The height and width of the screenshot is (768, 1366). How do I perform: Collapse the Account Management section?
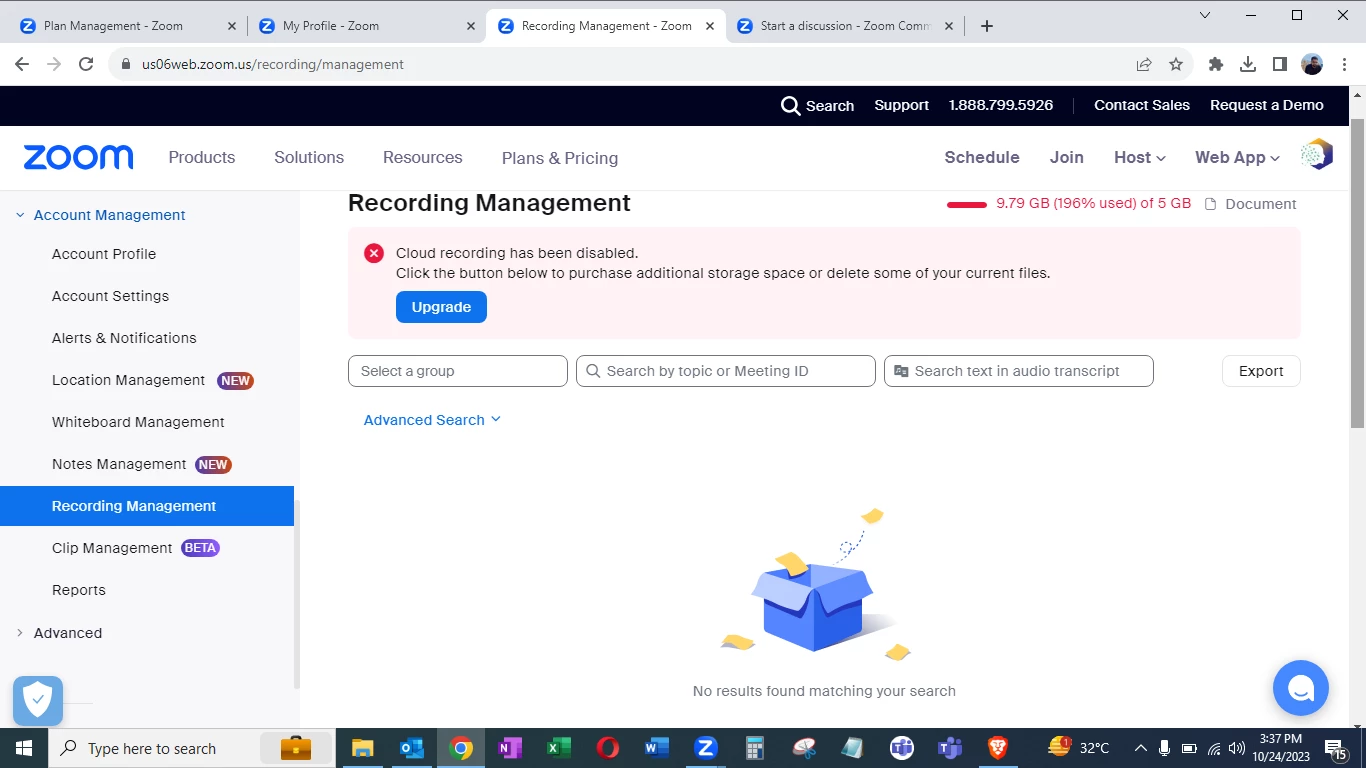tap(20, 215)
